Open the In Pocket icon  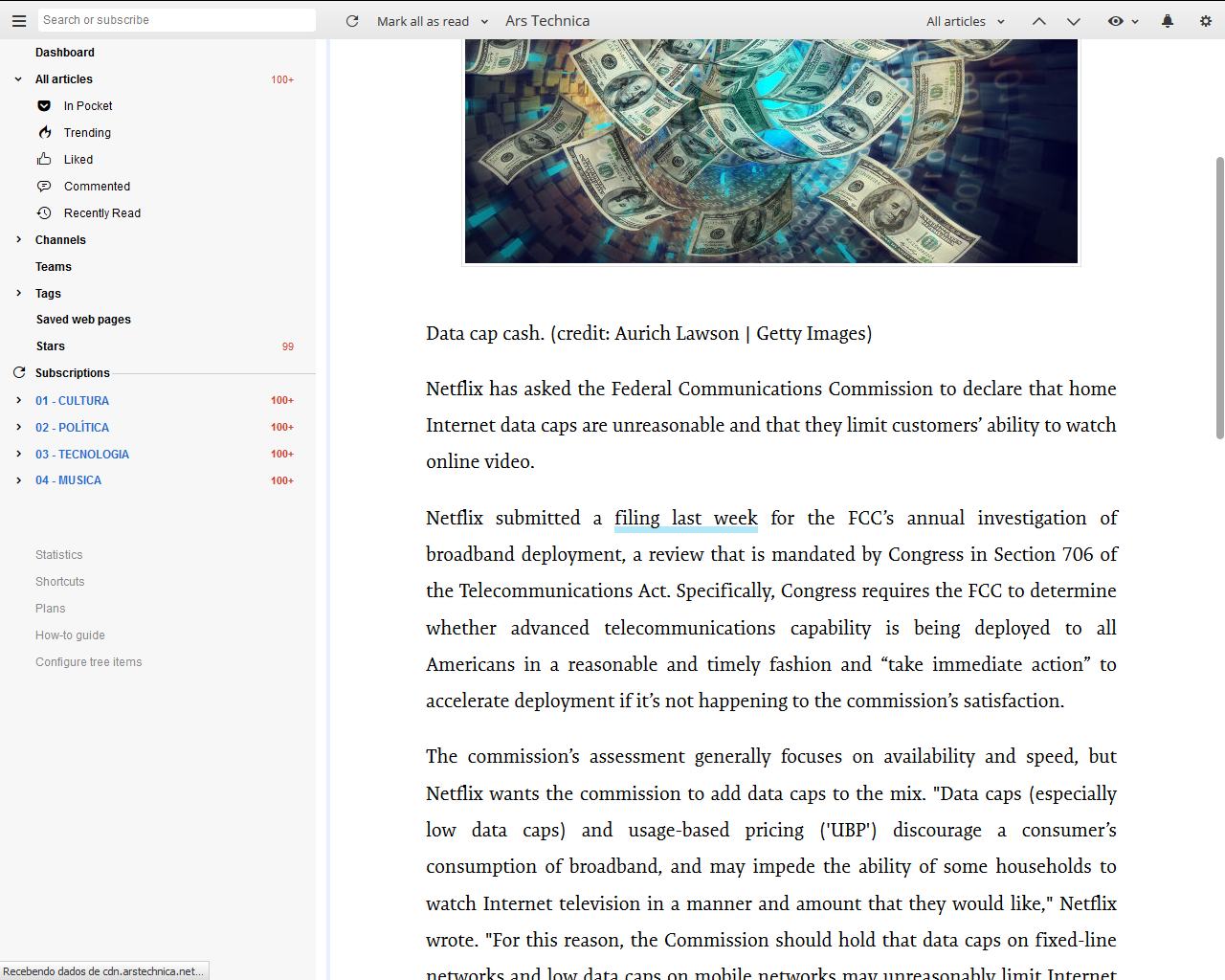pos(44,106)
